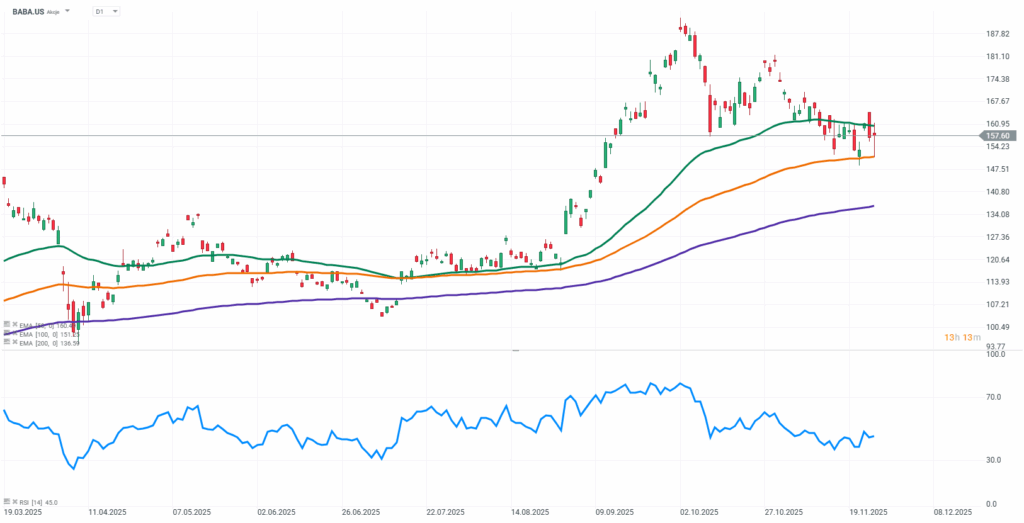Remove the EMA 50 indicator with X
1024x523 pixels.
[14, 325]
